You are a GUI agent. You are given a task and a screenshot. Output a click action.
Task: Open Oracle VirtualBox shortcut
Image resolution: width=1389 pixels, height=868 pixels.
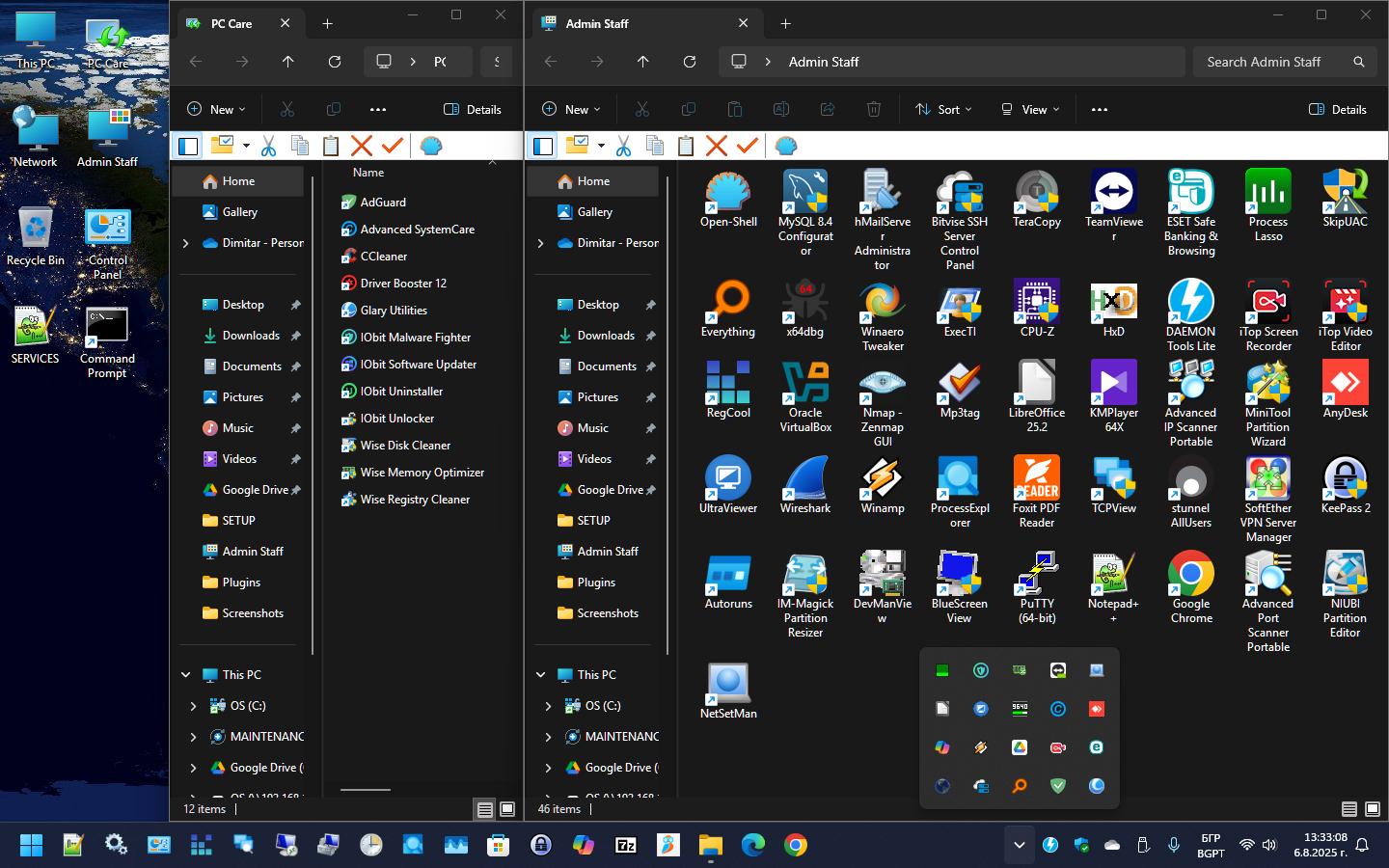[x=804, y=396]
